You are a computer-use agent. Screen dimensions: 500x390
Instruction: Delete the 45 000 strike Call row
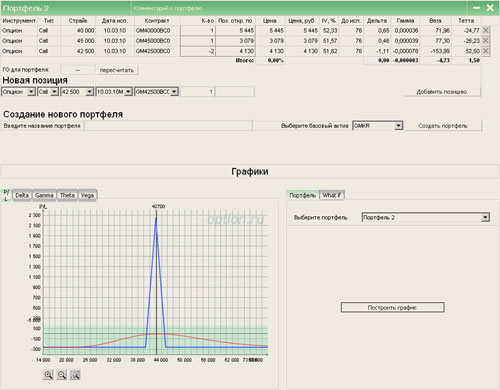click(486, 41)
